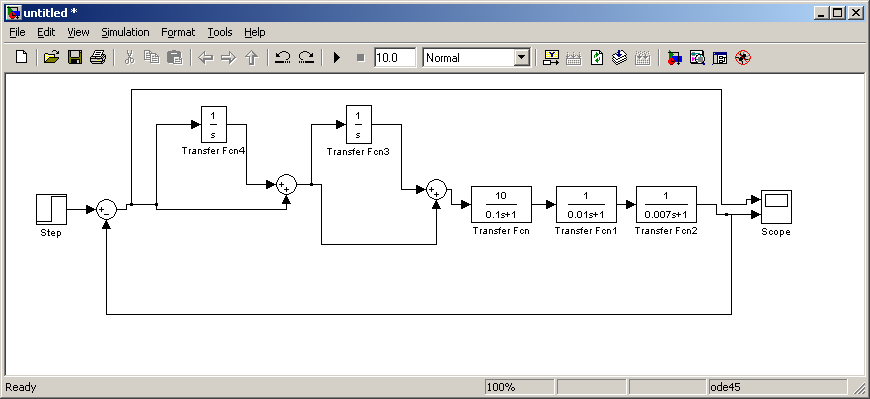Click the ode45 solver status text
The image size is (870, 399).
[725, 387]
